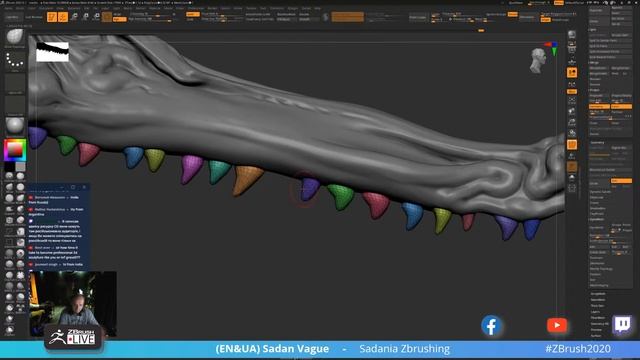Open the Preferences menu
640x360 pixels.
click(x=196, y=8)
